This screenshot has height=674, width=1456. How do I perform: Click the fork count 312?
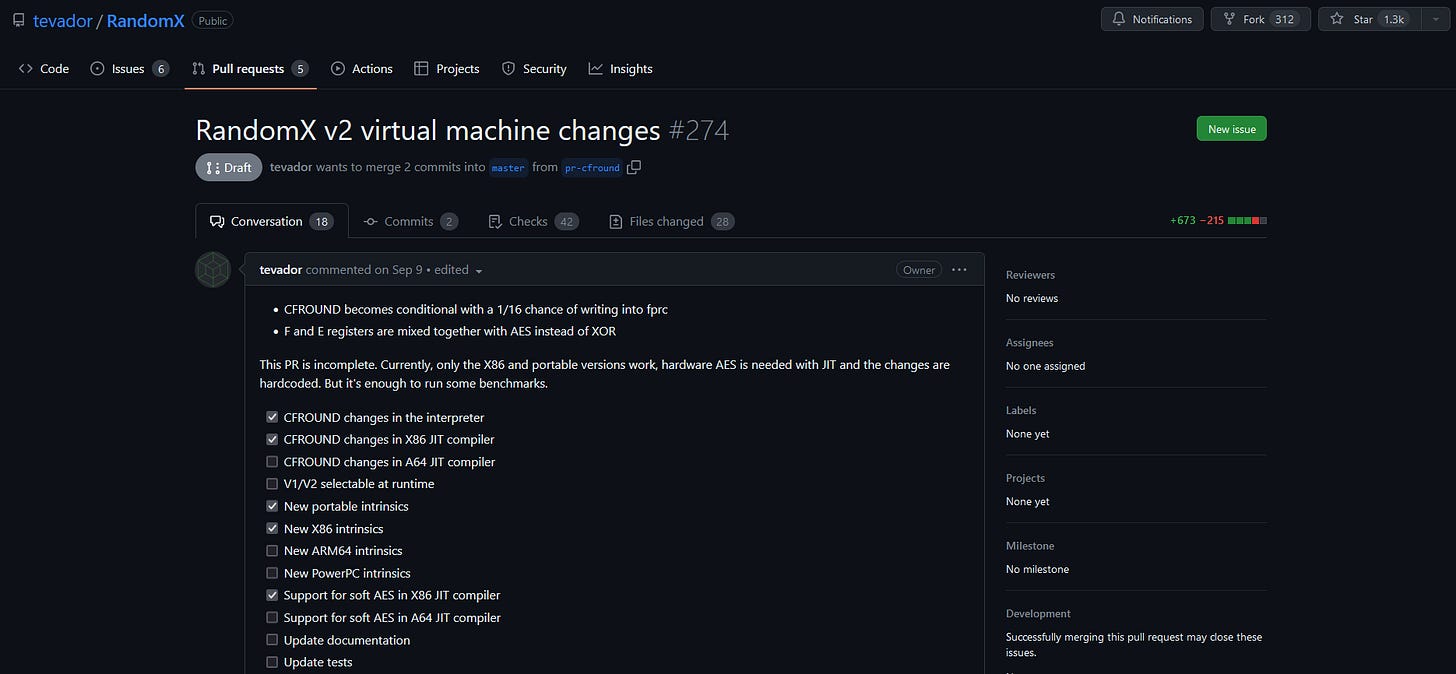tap(1285, 19)
